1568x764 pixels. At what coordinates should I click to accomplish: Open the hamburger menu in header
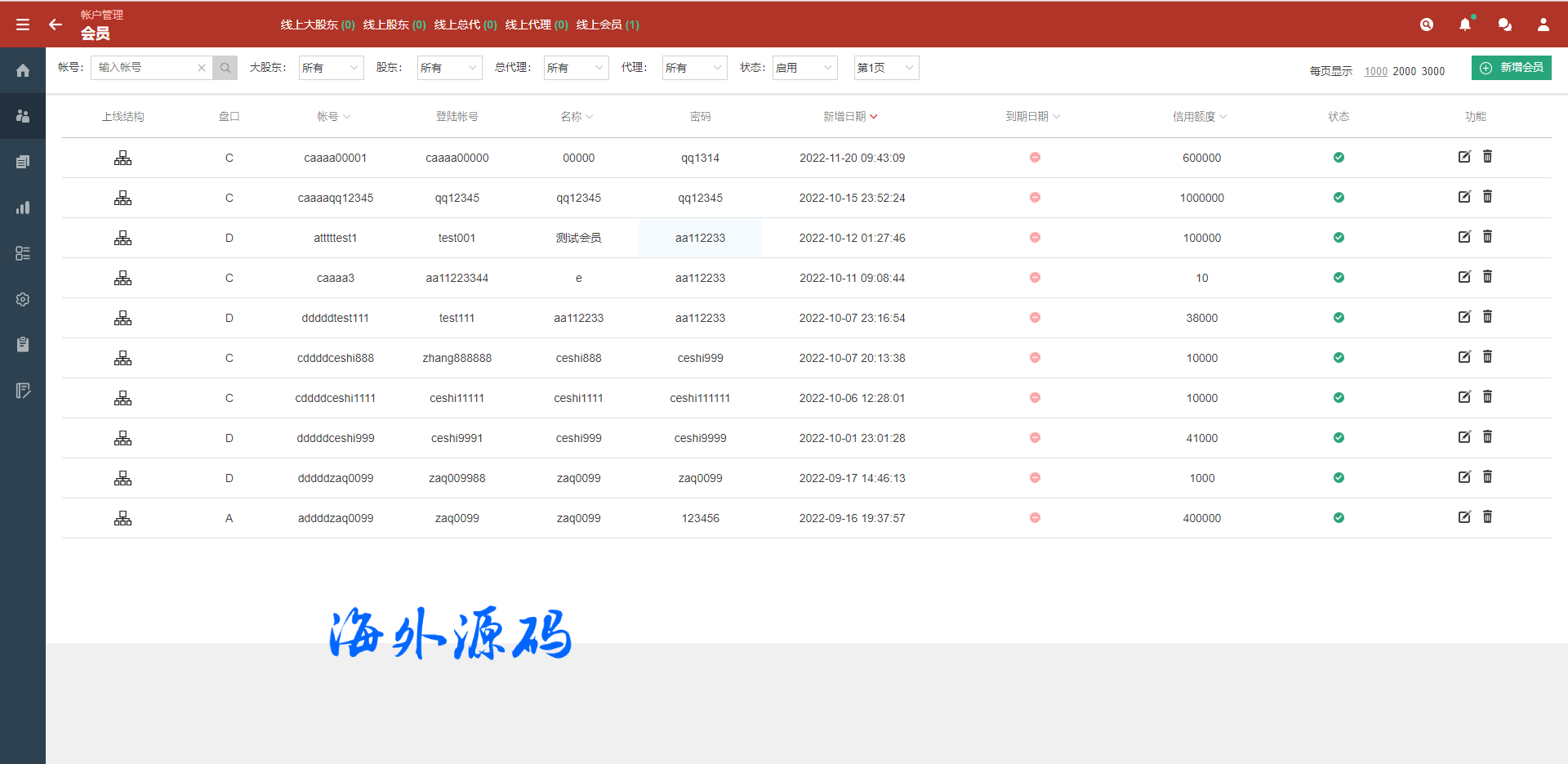[23, 25]
